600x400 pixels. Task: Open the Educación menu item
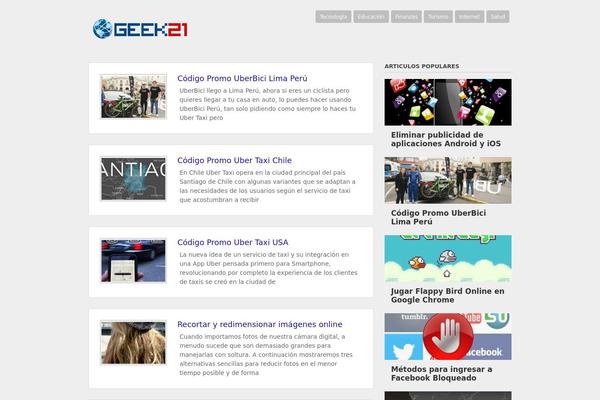tap(371, 17)
